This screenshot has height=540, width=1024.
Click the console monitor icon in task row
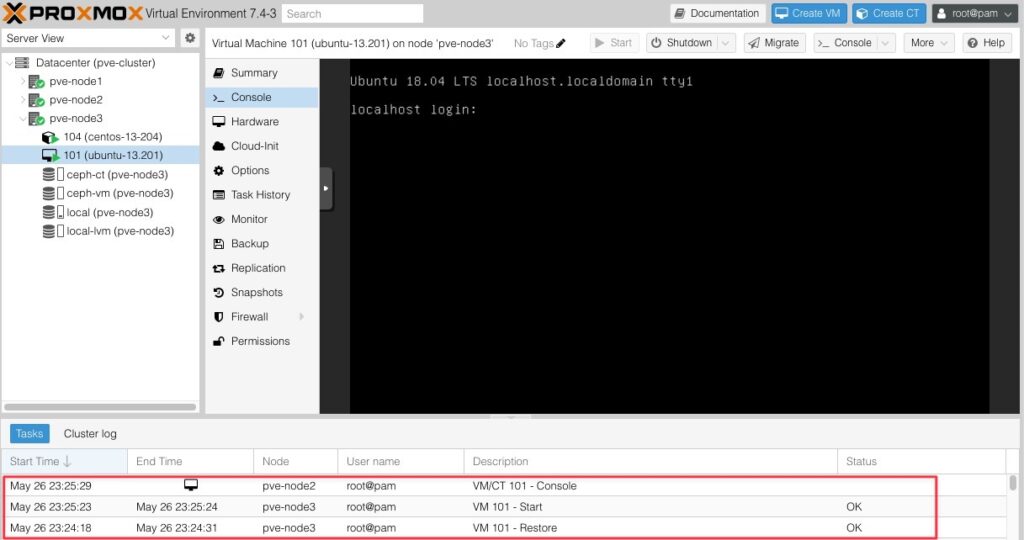(191, 485)
